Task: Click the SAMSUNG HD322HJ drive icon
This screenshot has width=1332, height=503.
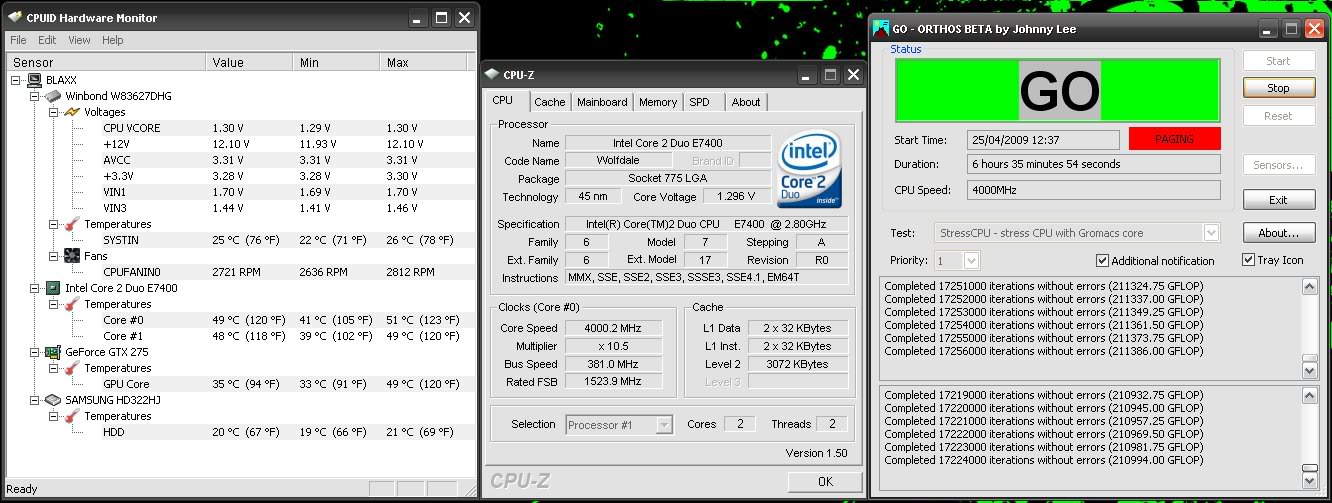Action: (x=53, y=400)
